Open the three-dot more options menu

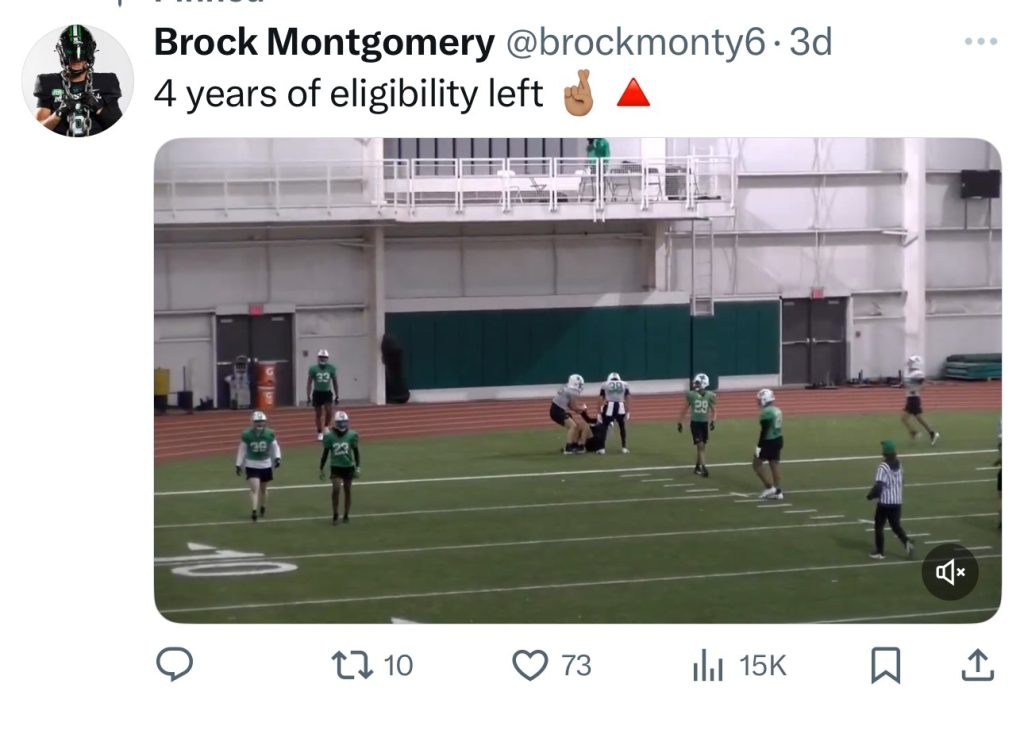pyautogui.click(x=981, y=41)
